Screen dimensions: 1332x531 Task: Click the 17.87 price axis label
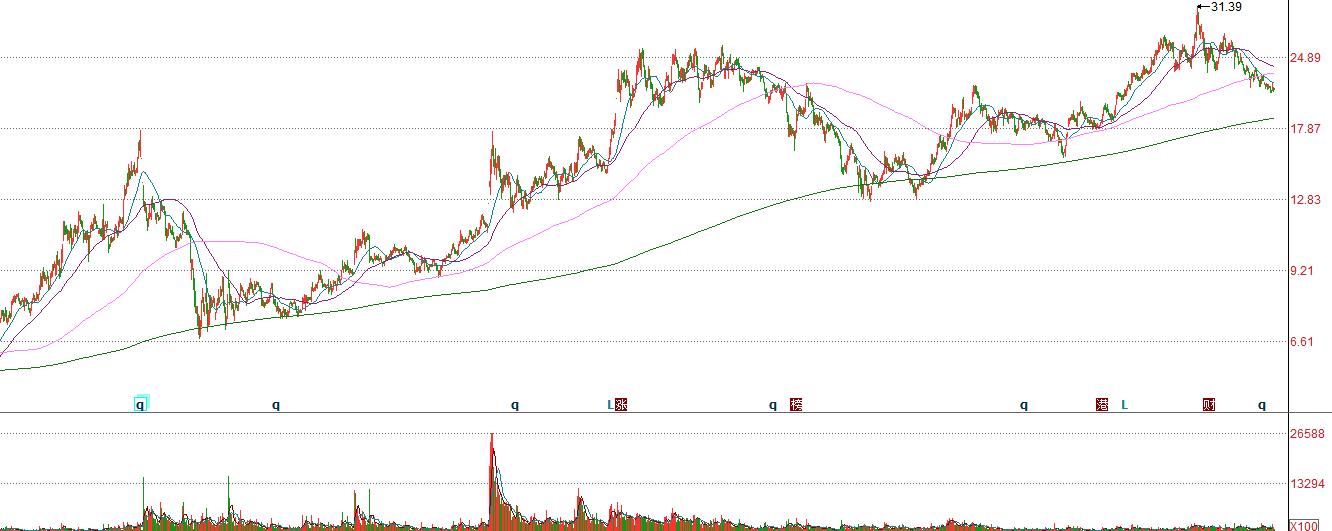1307,129
